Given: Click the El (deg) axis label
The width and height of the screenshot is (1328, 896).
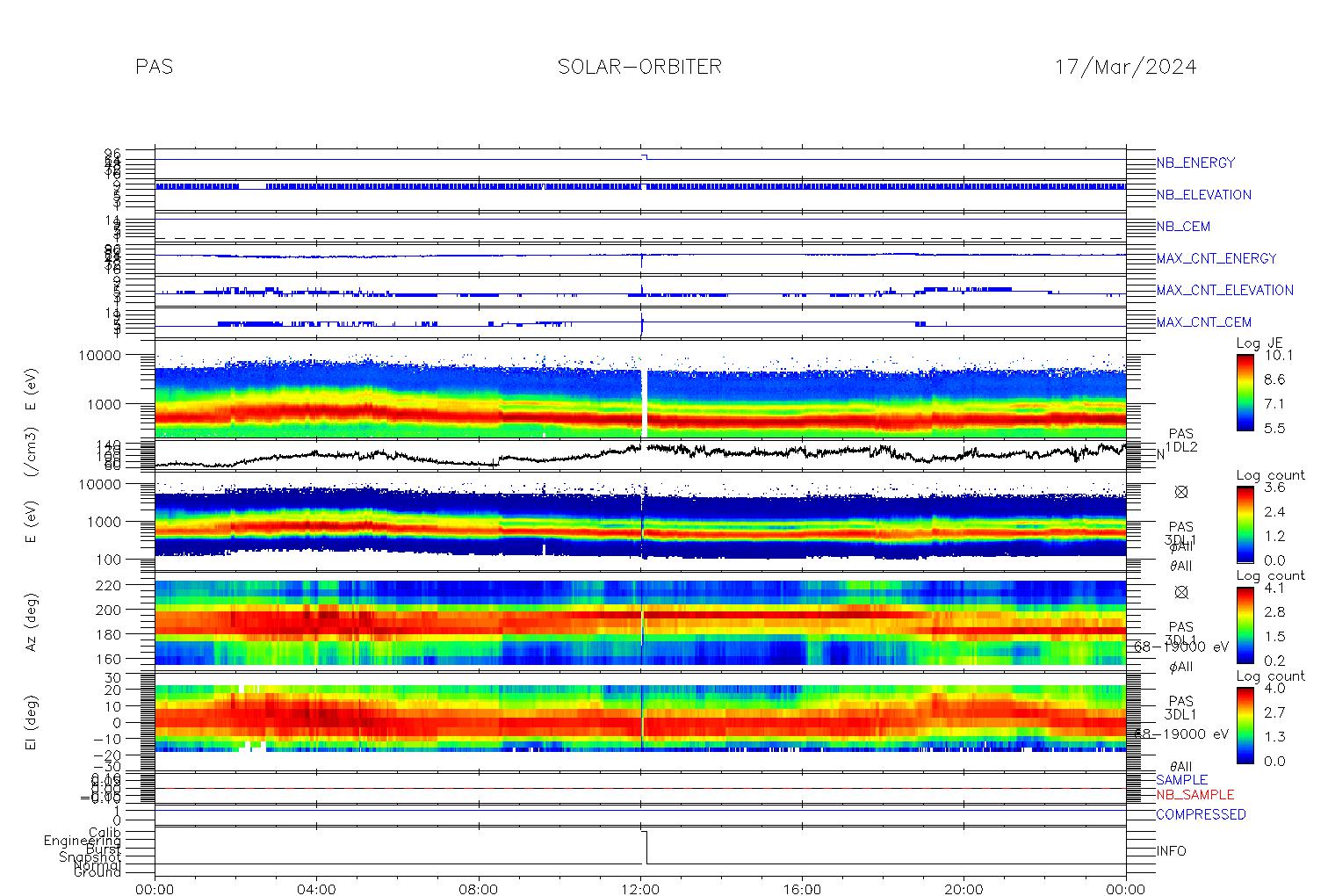Looking at the screenshot, I should [31, 723].
